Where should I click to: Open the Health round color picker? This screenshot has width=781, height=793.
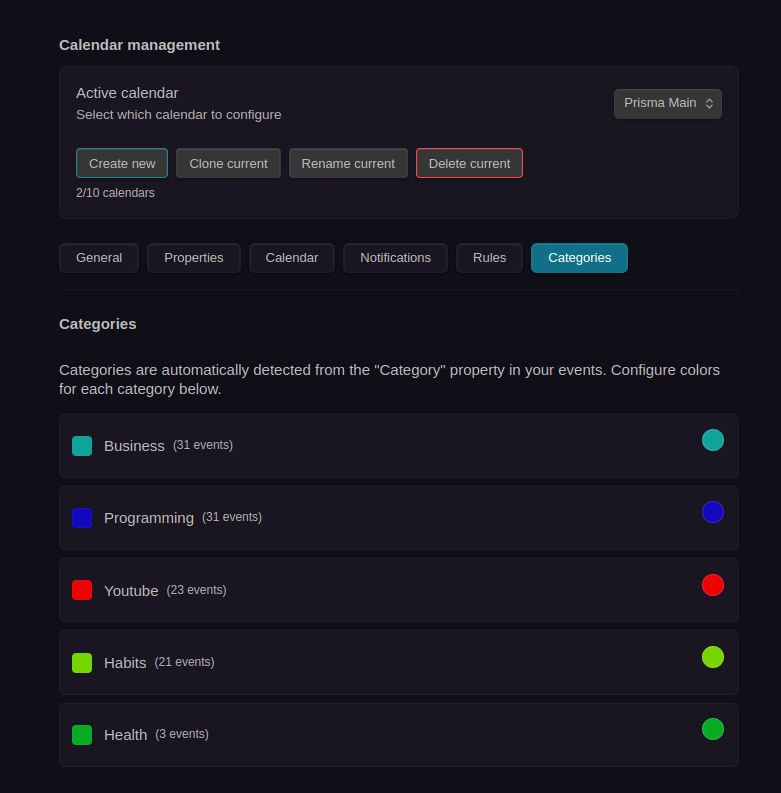(713, 729)
